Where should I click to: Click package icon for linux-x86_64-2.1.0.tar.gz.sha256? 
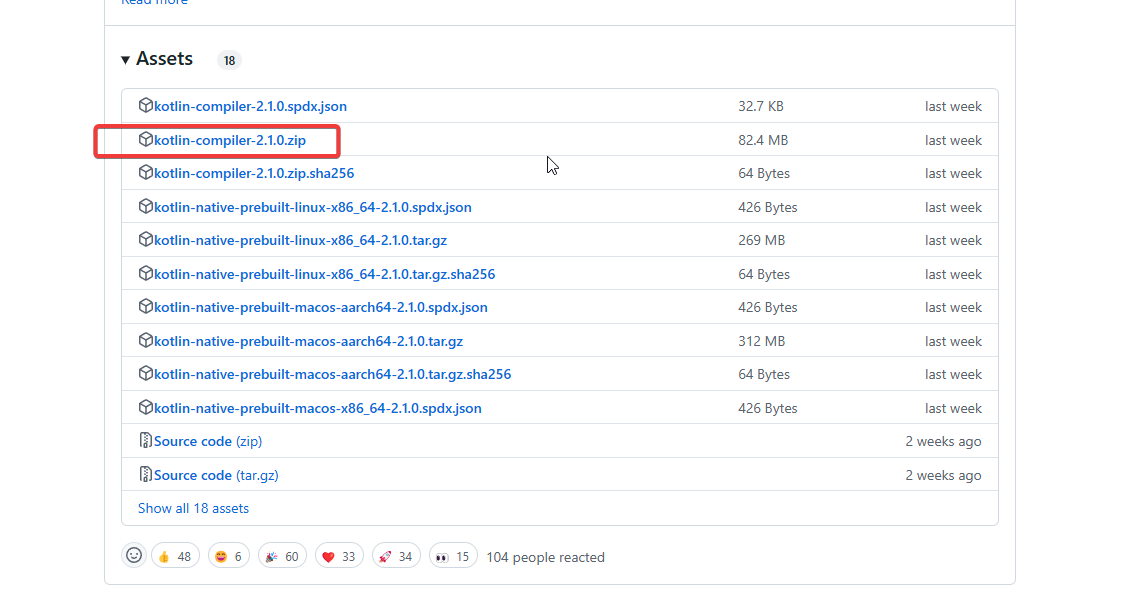145,274
